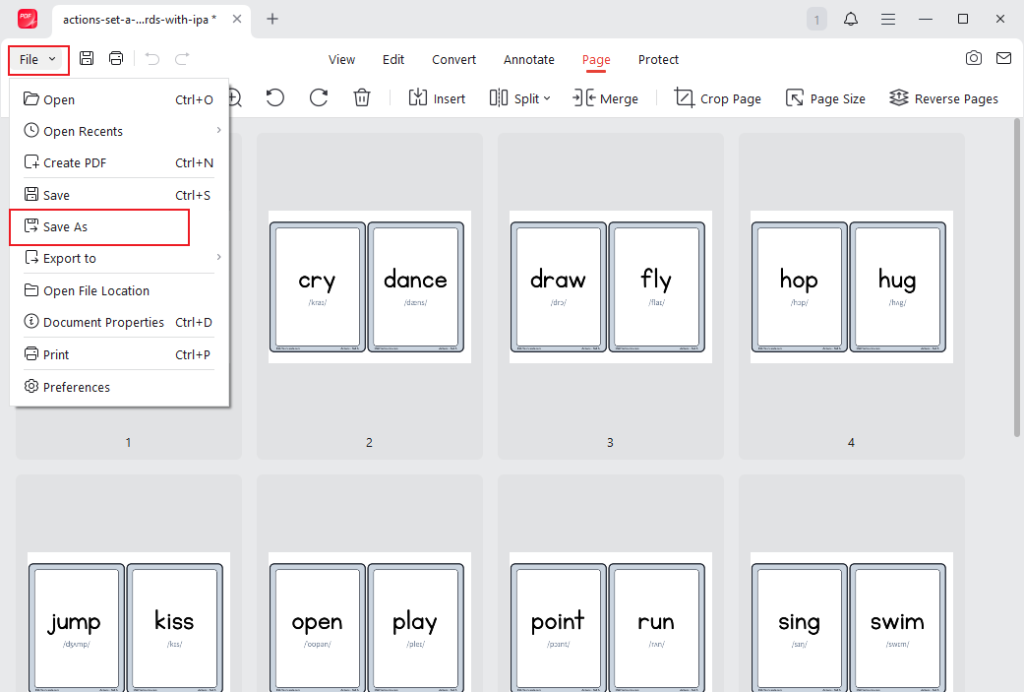Select the Page tab
1024x692 pixels.
tap(596, 59)
